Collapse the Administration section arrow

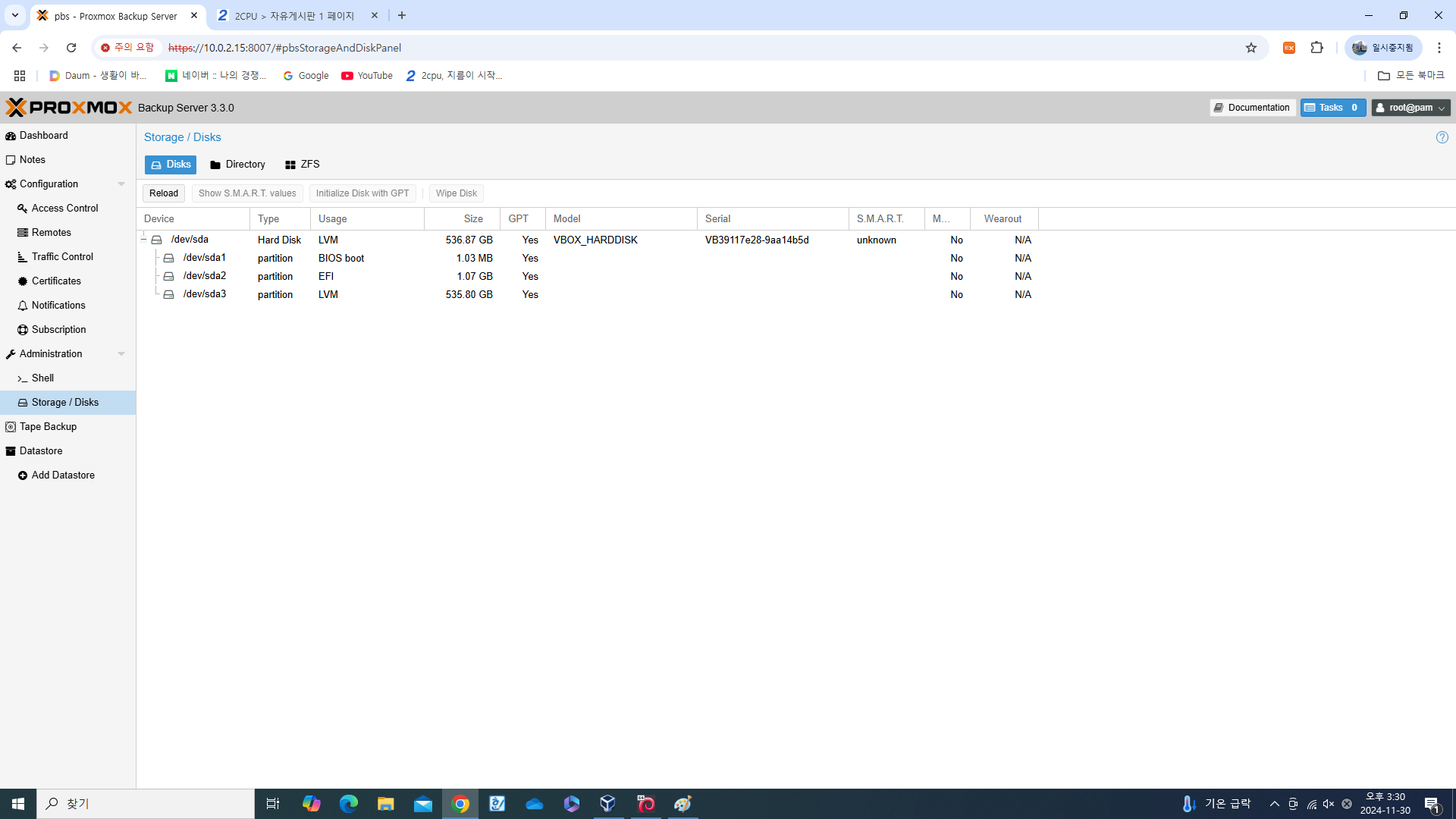(121, 354)
